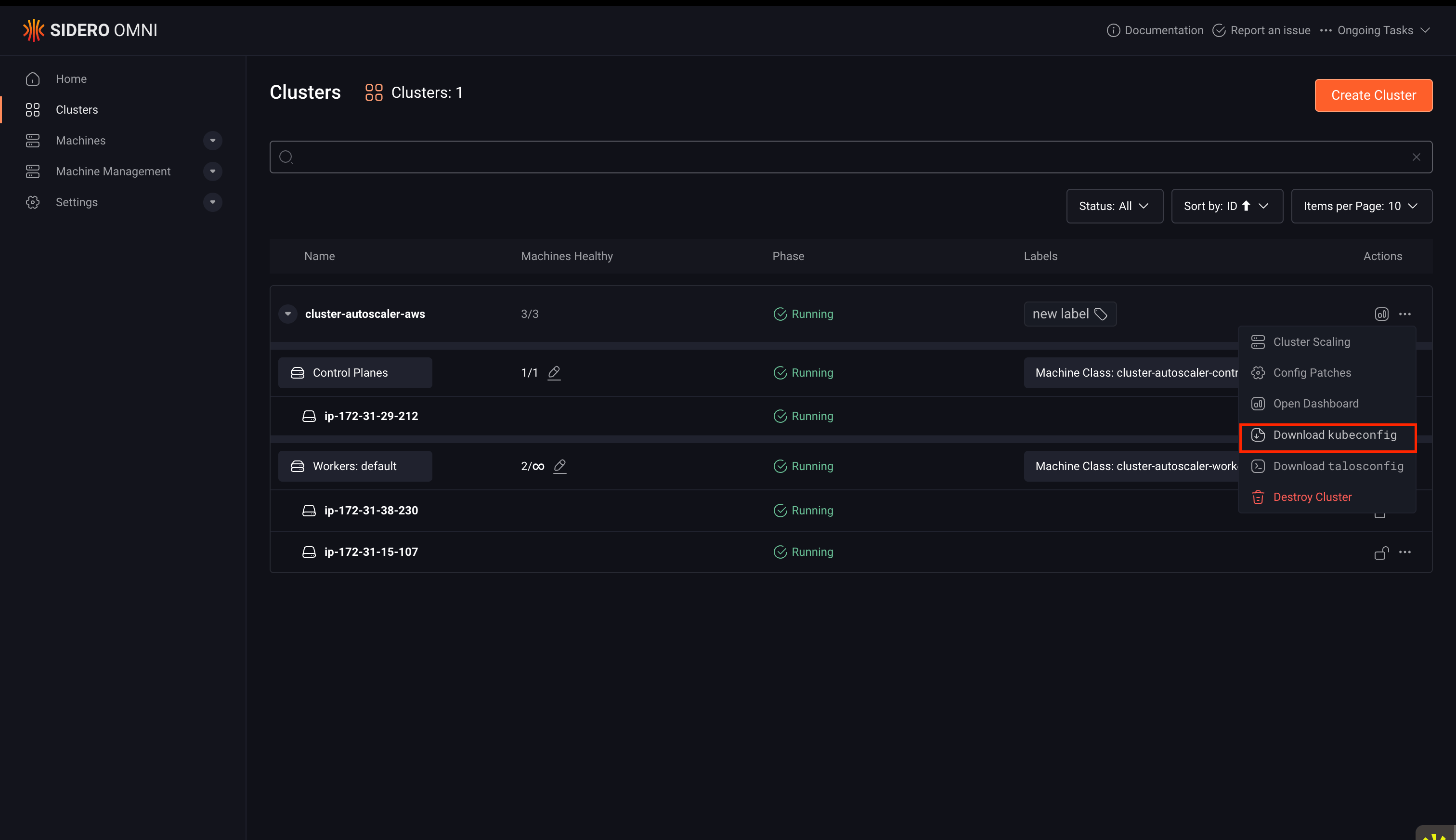This screenshot has height=840, width=1456.
Task: Click the Workers: default group label
Action: click(x=355, y=466)
